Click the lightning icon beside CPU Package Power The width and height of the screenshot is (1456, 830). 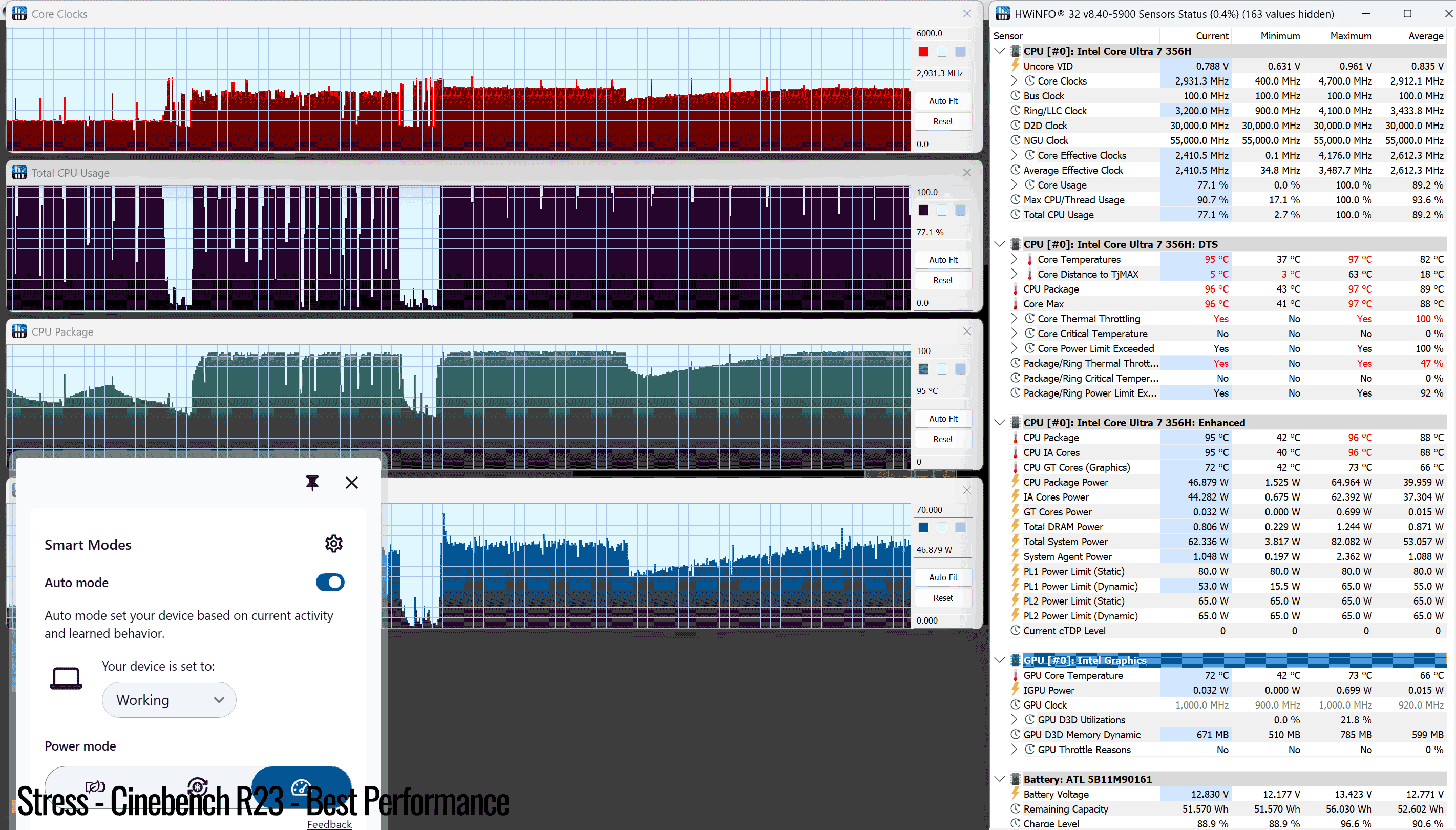(1015, 482)
